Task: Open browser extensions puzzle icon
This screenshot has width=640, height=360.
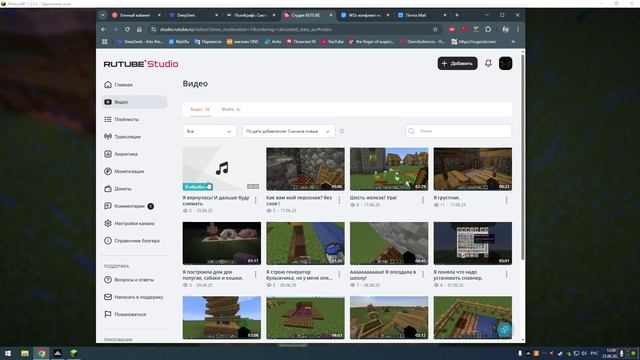Action: point(488,29)
